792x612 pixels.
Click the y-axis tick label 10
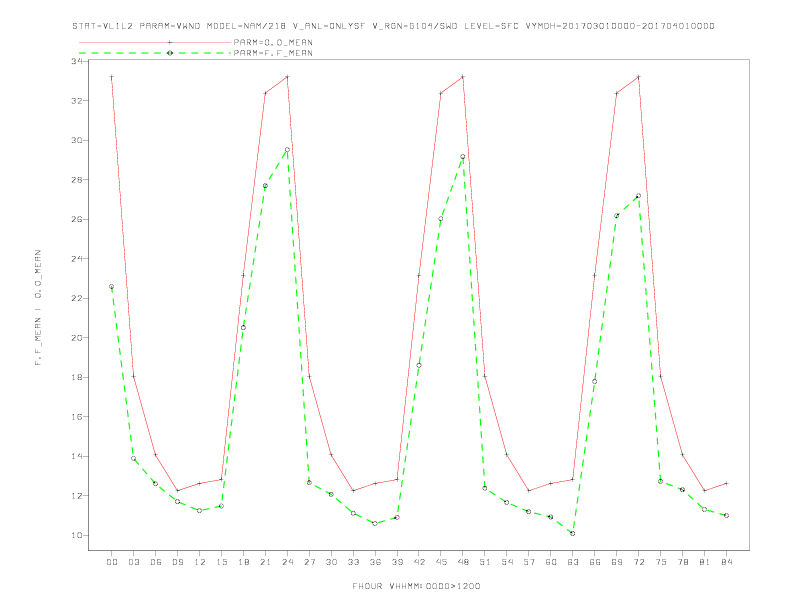tap(77, 535)
